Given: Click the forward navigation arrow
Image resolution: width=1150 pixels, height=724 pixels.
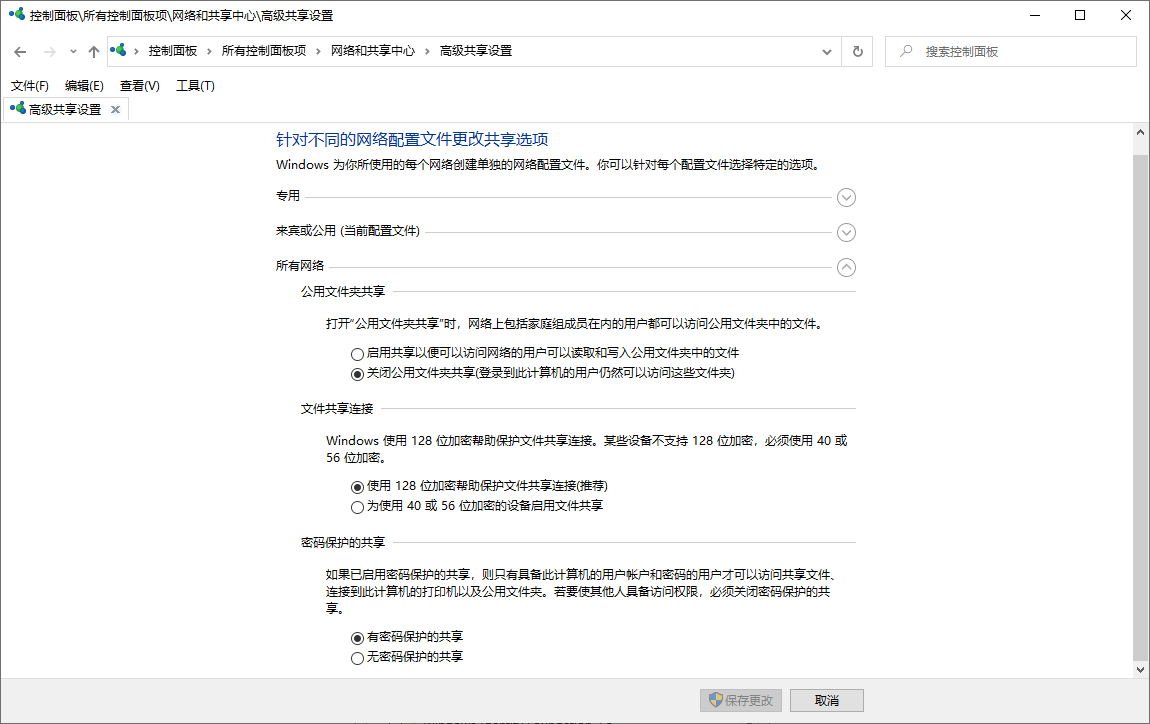Looking at the screenshot, I should click(x=49, y=51).
